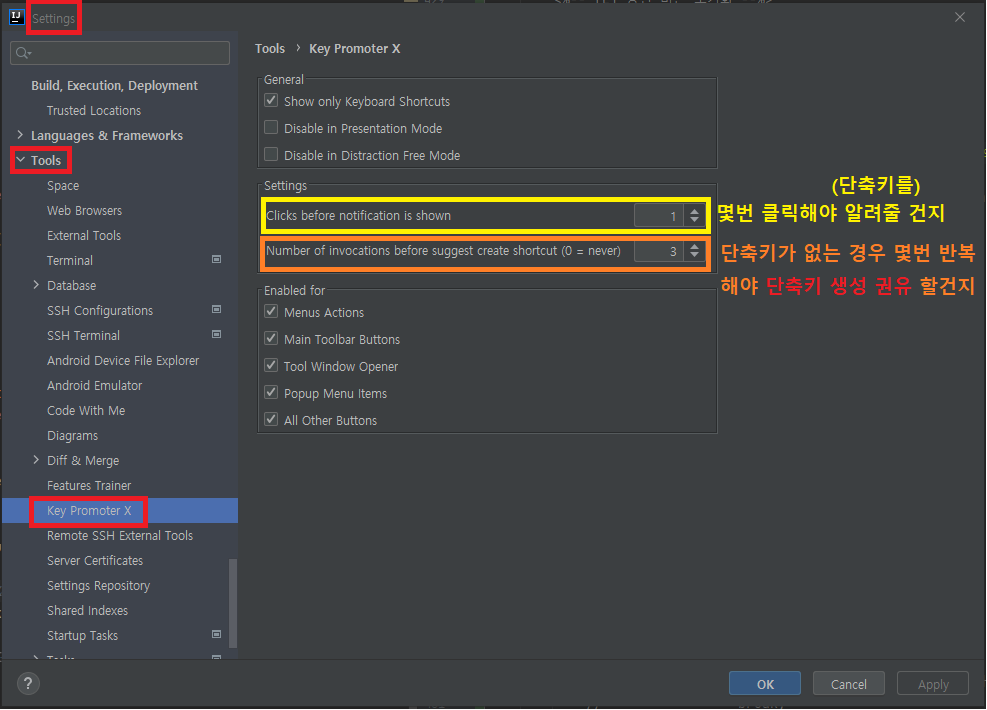Open Trusted Locations settings page
987x710 pixels.
pyautogui.click(x=94, y=111)
